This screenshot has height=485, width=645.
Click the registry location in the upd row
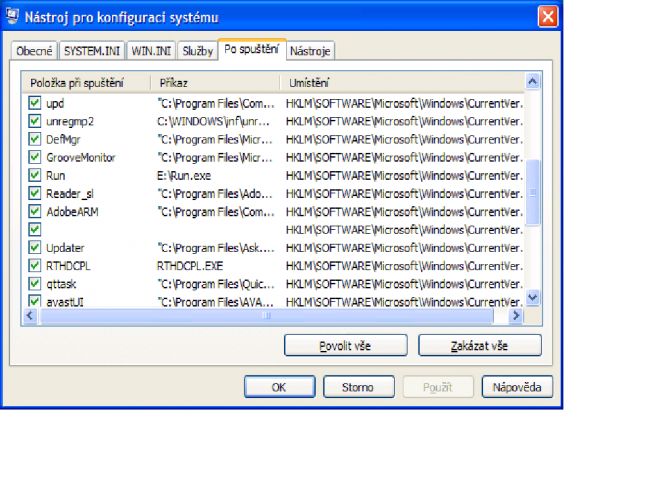coord(404,103)
